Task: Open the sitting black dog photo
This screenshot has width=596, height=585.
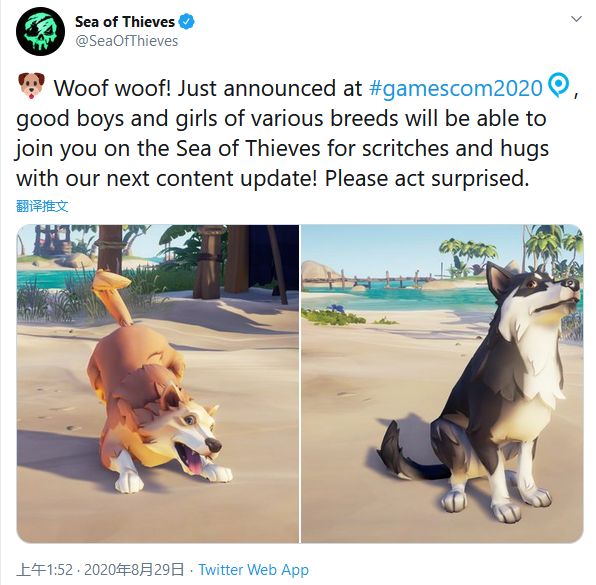Action: pos(442,384)
